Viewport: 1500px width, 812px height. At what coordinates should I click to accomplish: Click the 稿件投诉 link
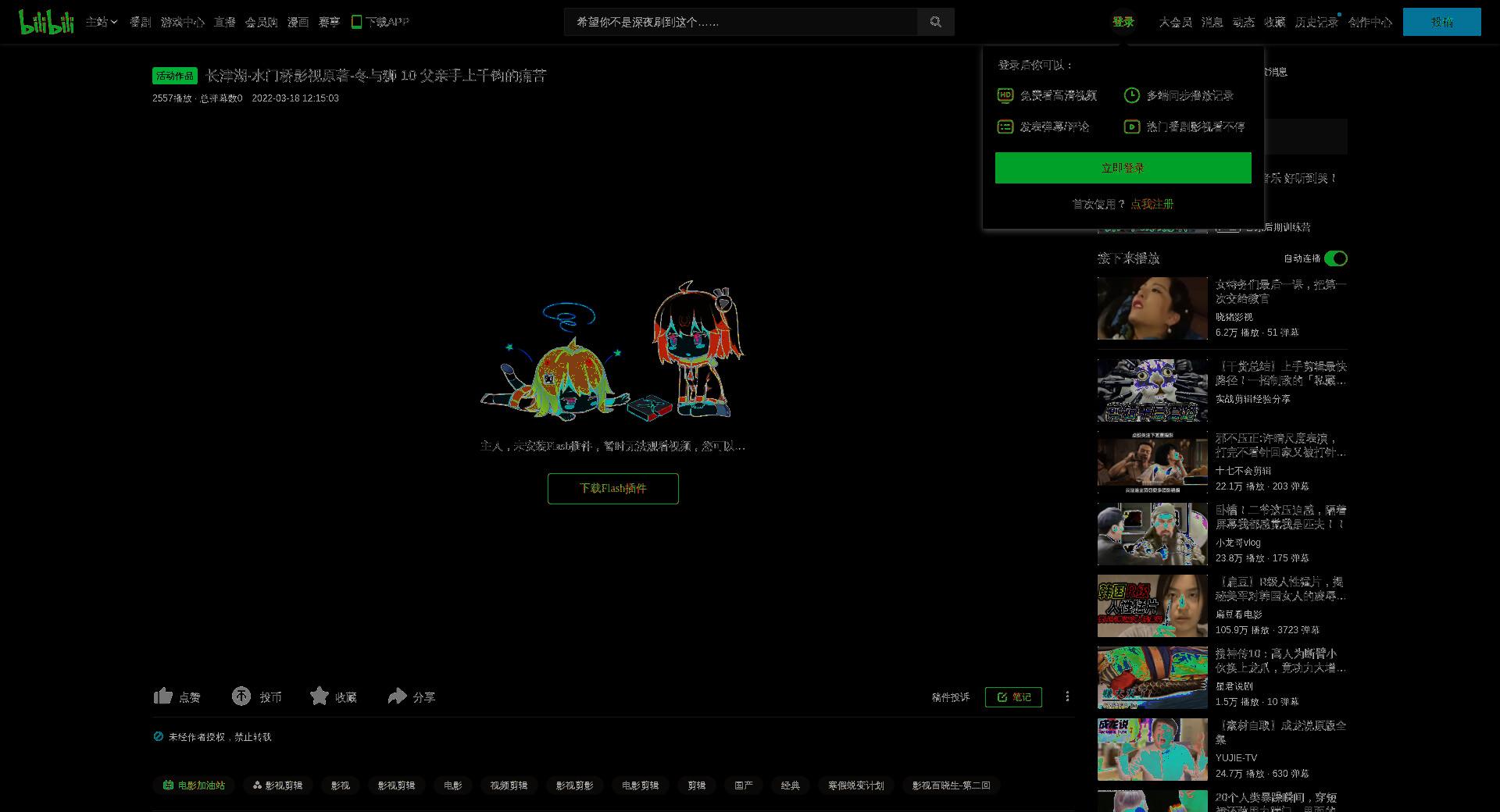pyautogui.click(x=951, y=697)
